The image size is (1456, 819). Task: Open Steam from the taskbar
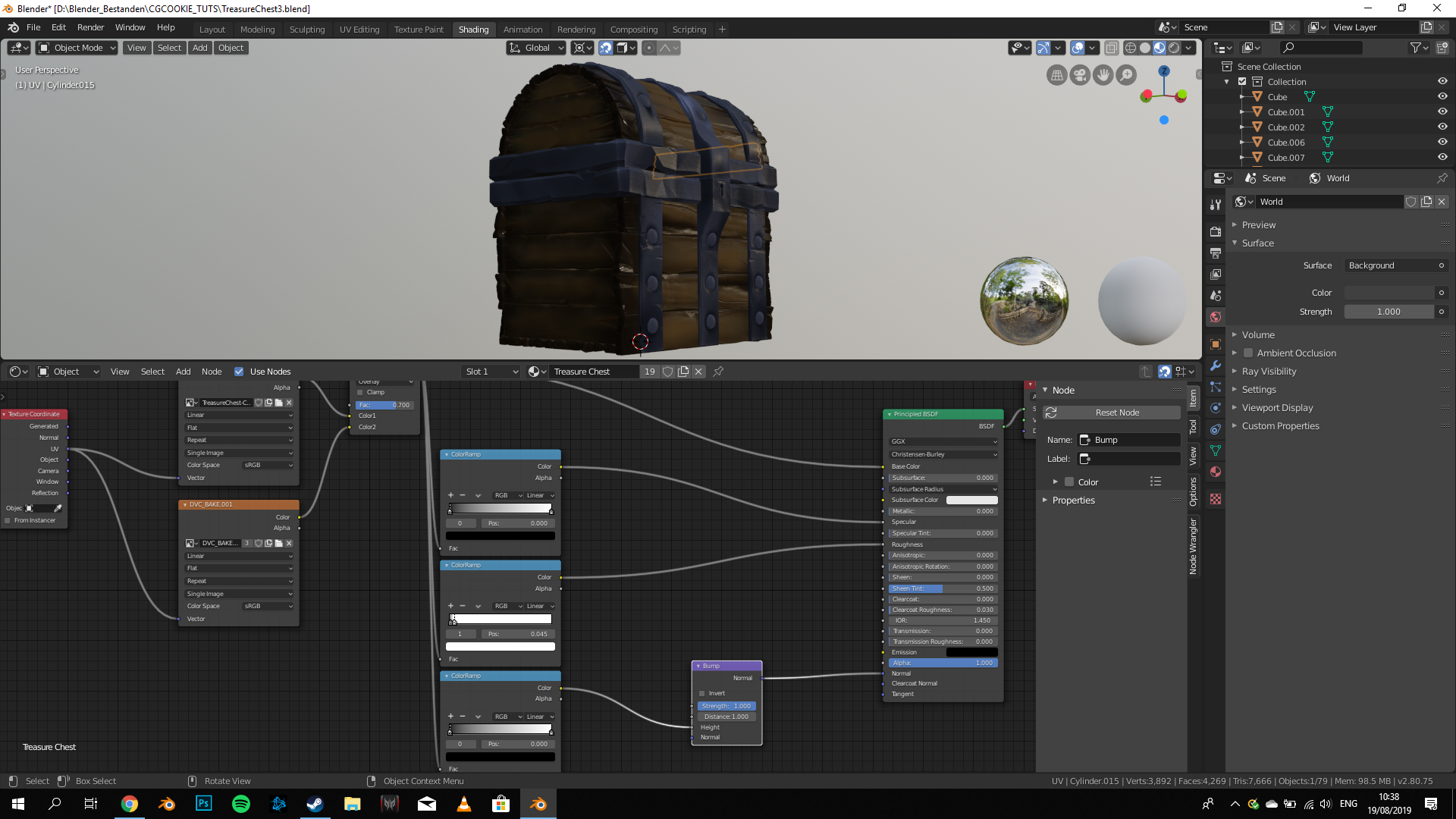point(315,804)
